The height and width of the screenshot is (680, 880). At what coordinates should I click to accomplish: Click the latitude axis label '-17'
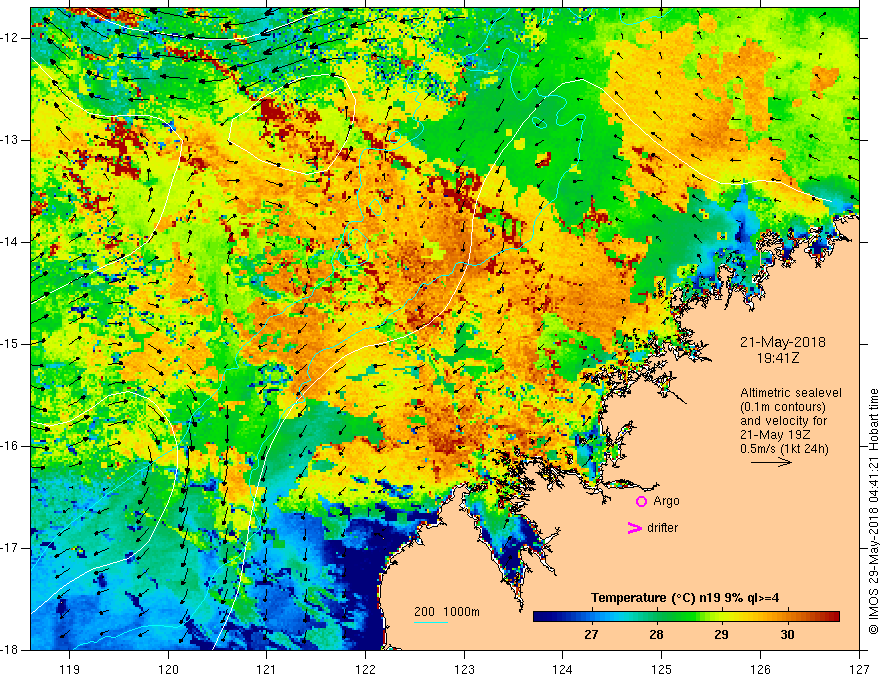coord(10,548)
